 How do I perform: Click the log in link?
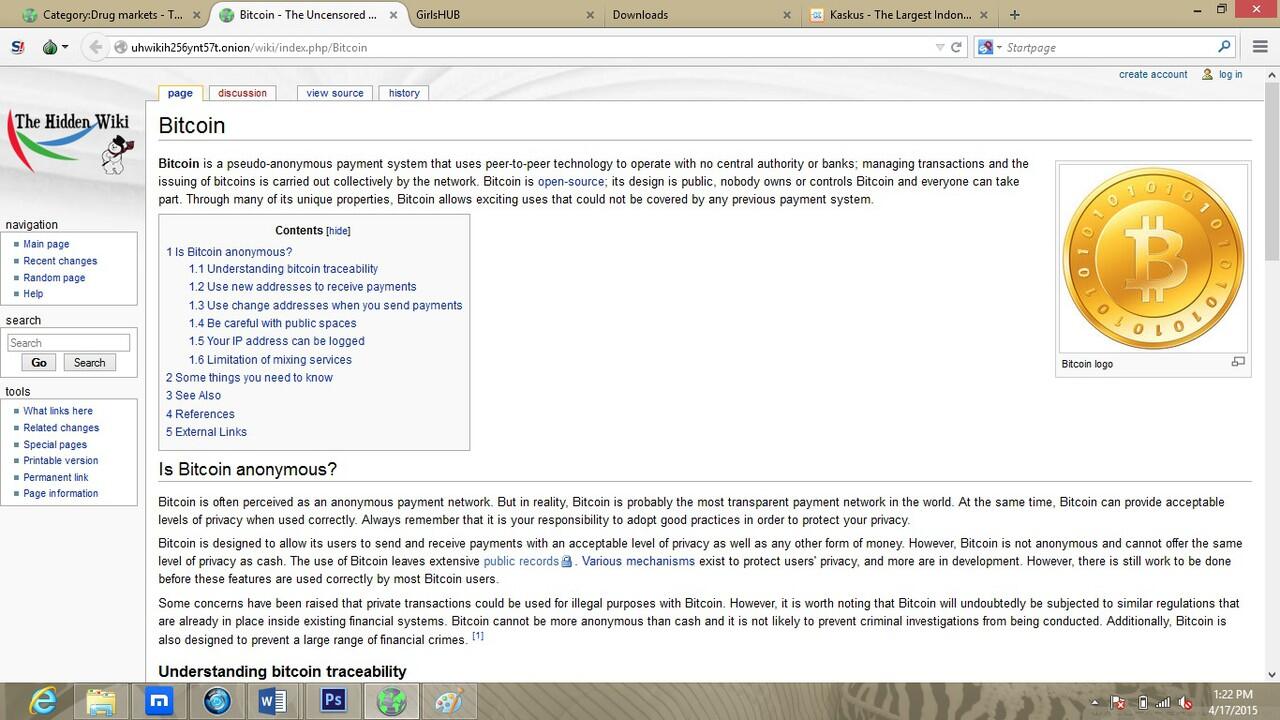pyautogui.click(x=1230, y=74)
